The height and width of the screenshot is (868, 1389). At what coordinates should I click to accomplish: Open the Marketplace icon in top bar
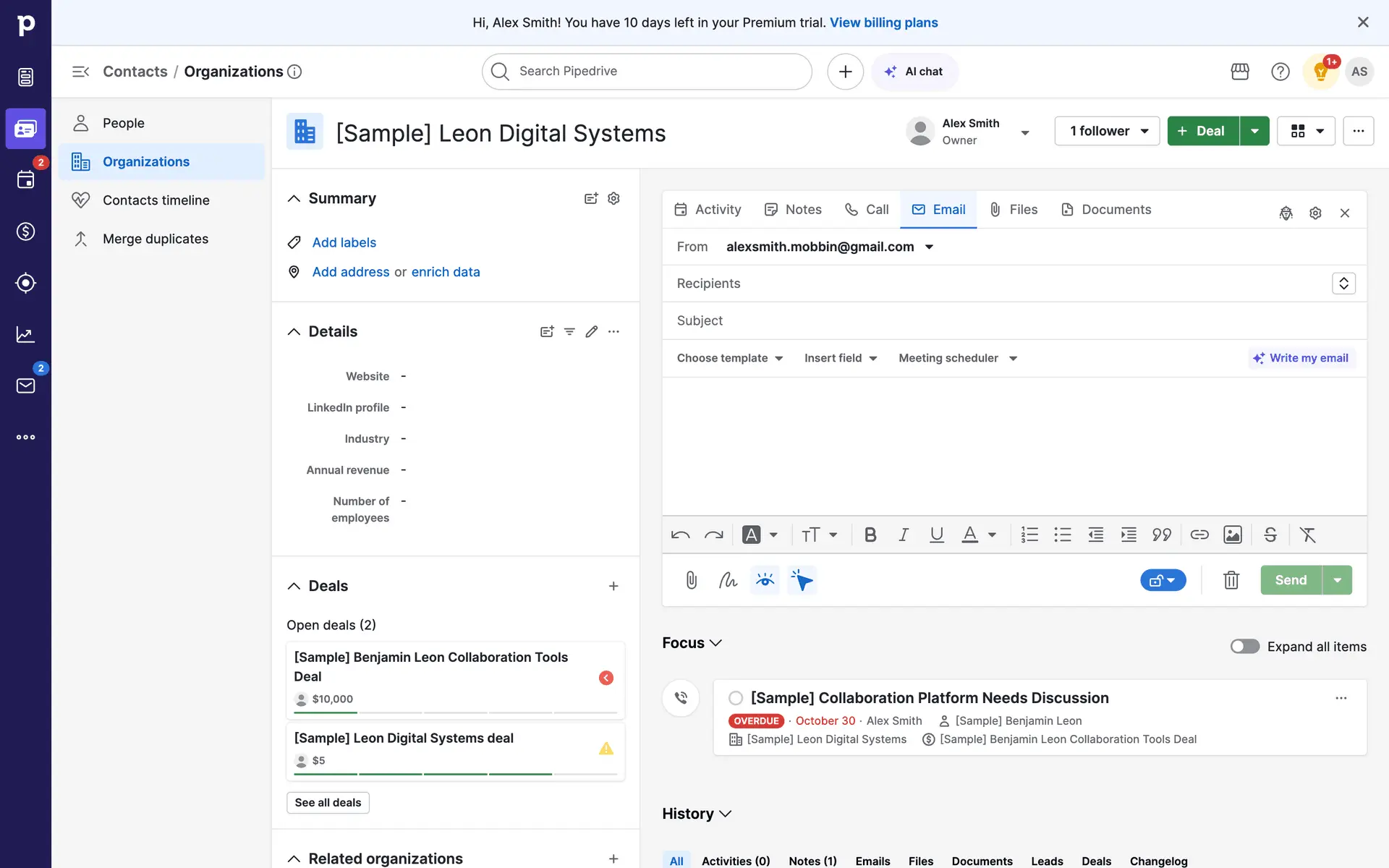click(1239, 72)
